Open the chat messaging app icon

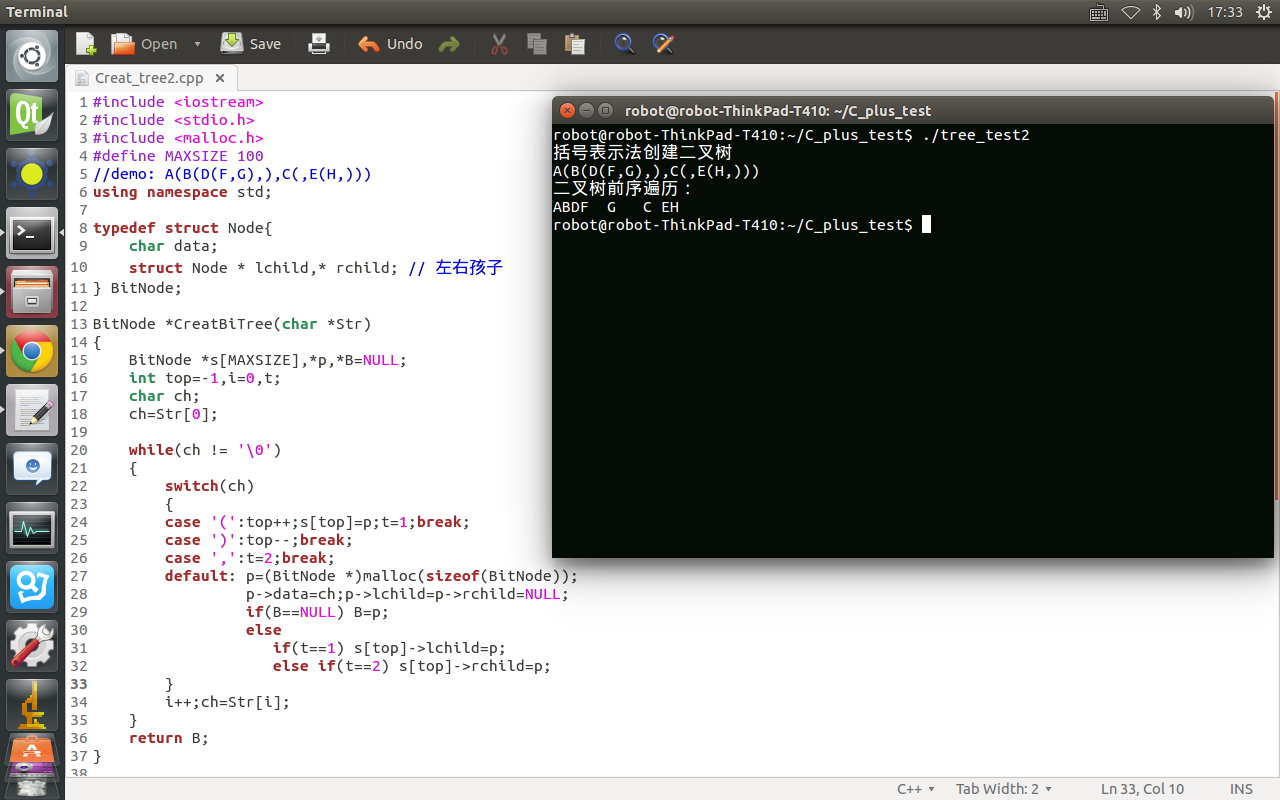[32, 469]
